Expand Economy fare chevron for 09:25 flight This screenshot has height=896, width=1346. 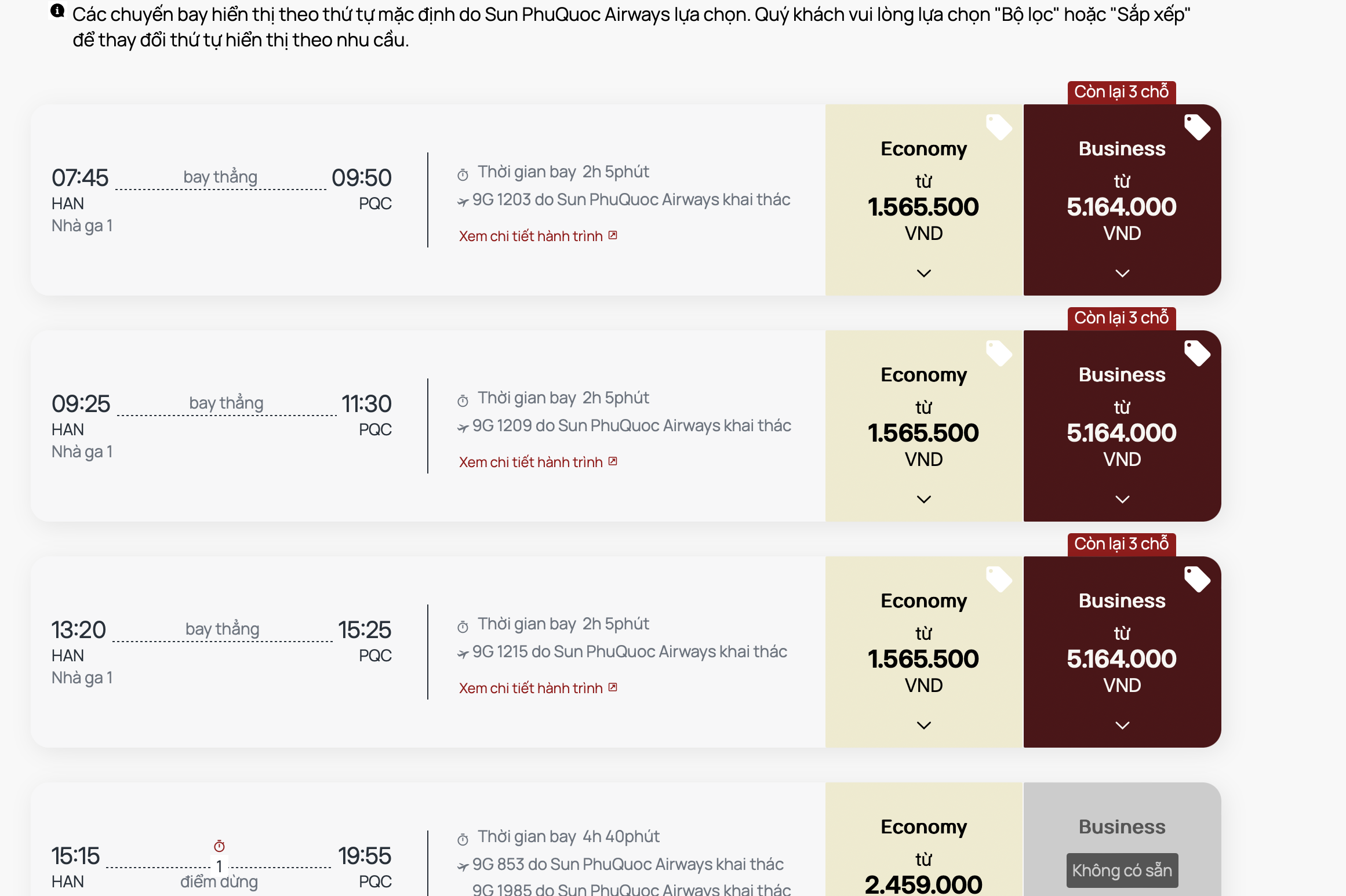click(x=924, y=499)
